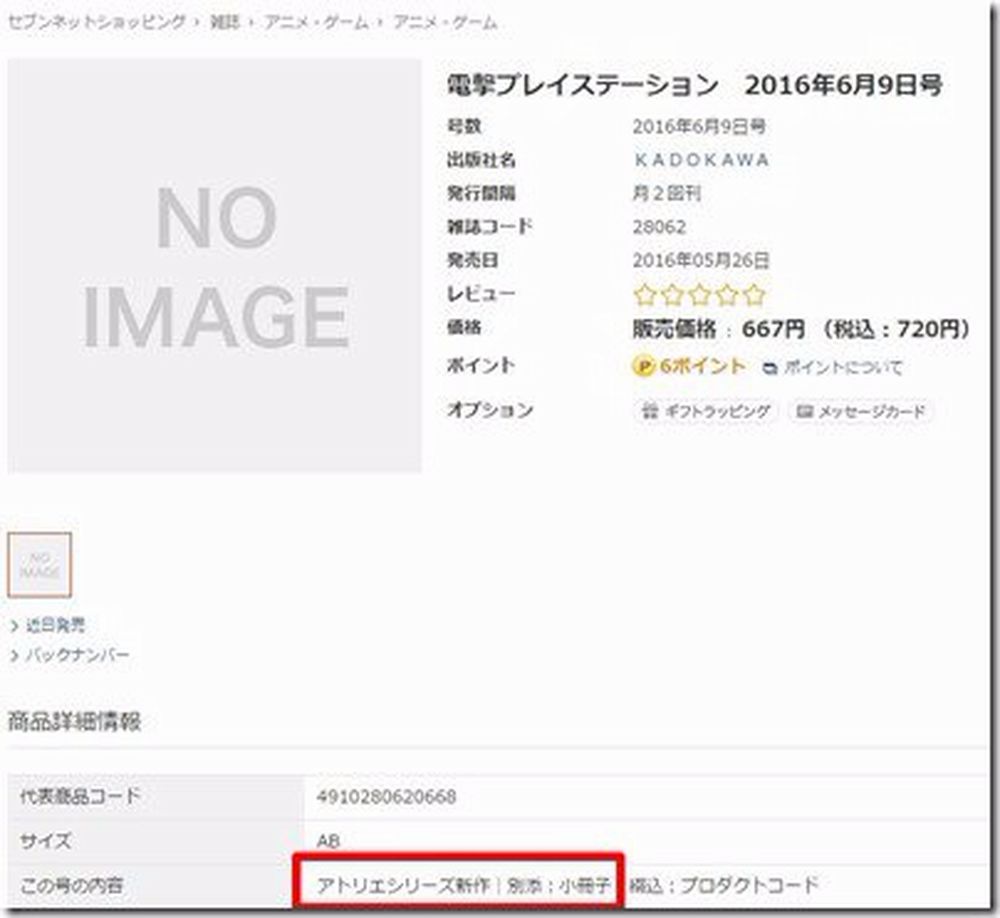The width and height of the screenshot is (1000, 918).
Task: Select the メッセージカード option button
Action: (860, 411)
